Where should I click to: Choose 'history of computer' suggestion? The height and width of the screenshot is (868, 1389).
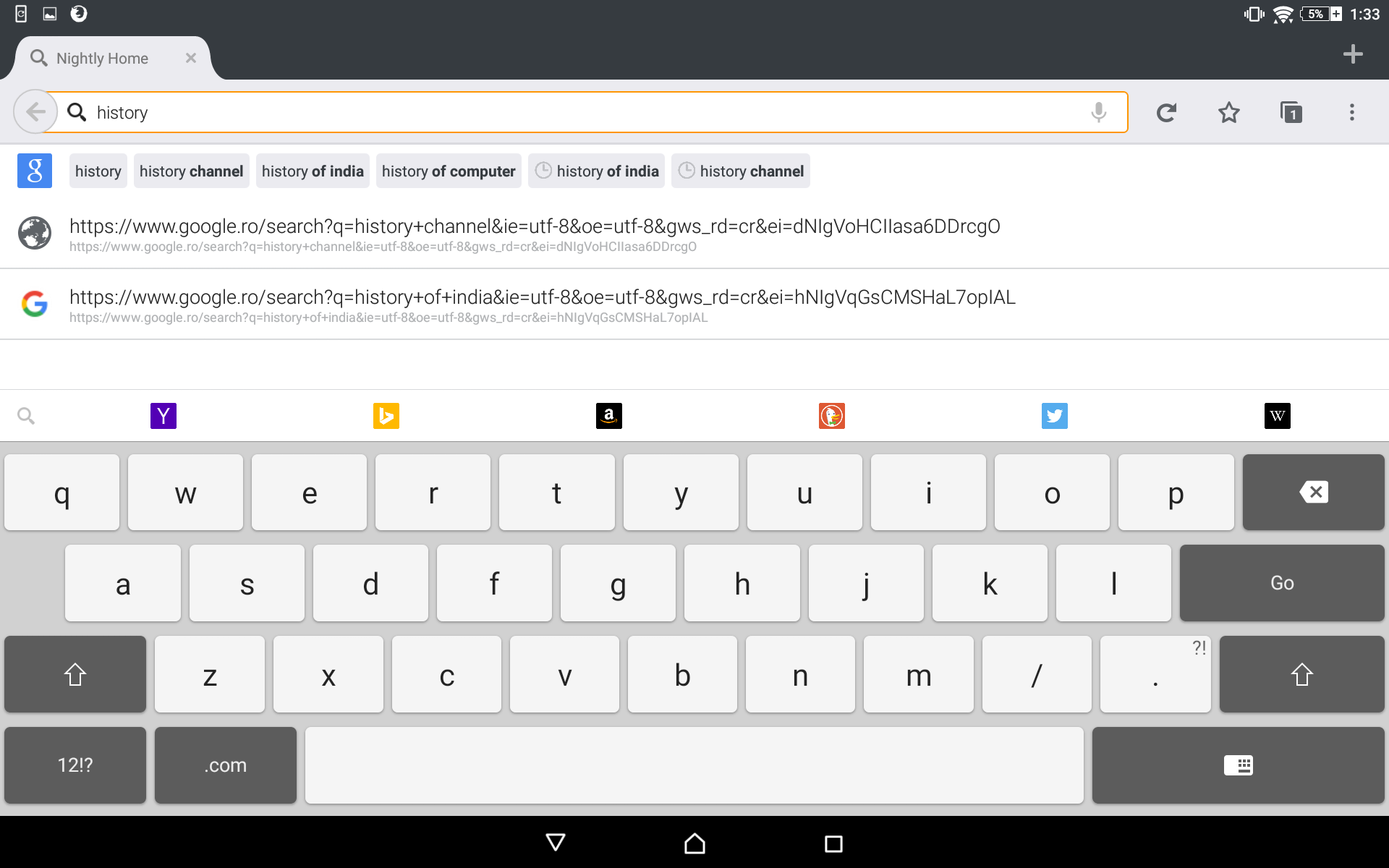click(449, 171)
